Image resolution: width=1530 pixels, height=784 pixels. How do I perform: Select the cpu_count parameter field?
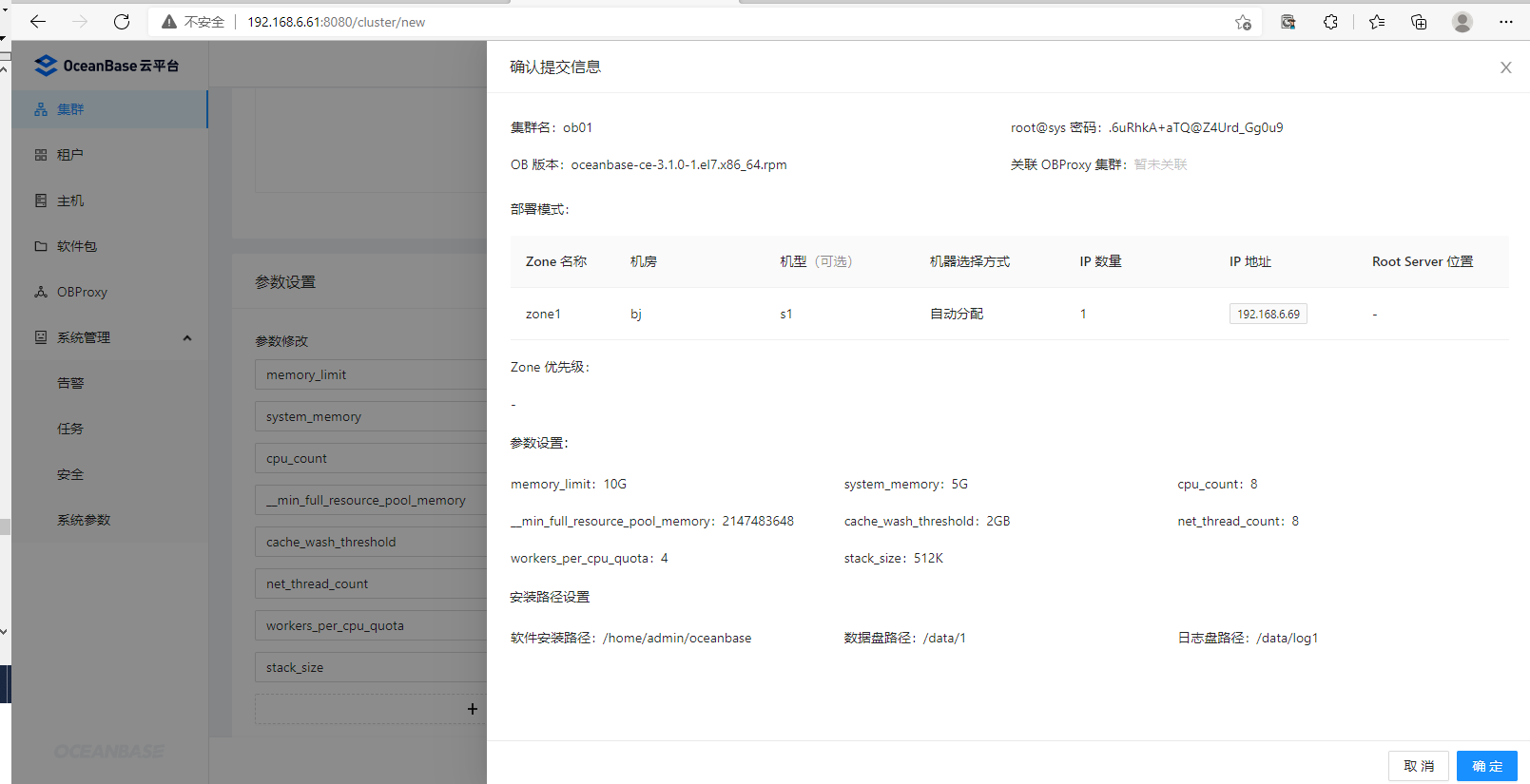[371, 458]
